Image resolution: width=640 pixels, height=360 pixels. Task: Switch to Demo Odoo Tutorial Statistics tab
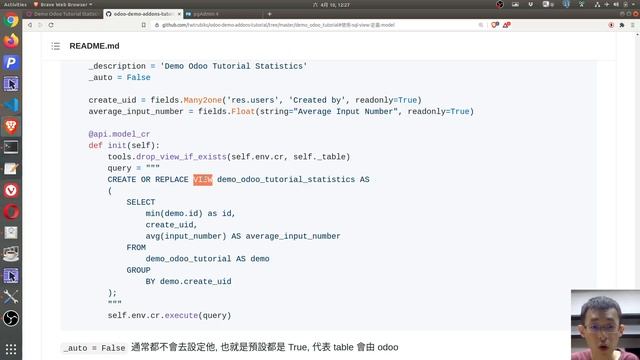[x=62, y=14]
